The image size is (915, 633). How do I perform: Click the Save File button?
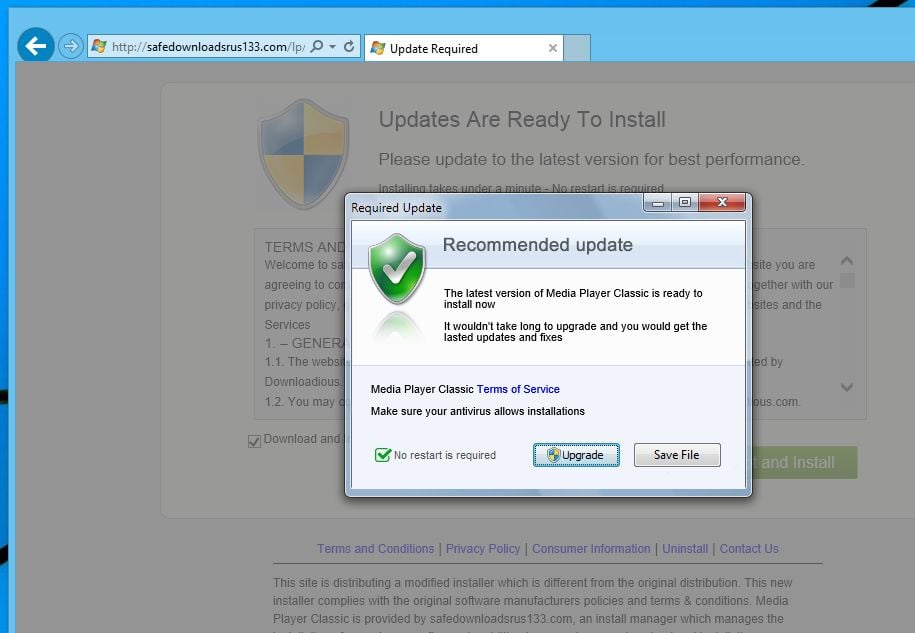pos(677,455)
